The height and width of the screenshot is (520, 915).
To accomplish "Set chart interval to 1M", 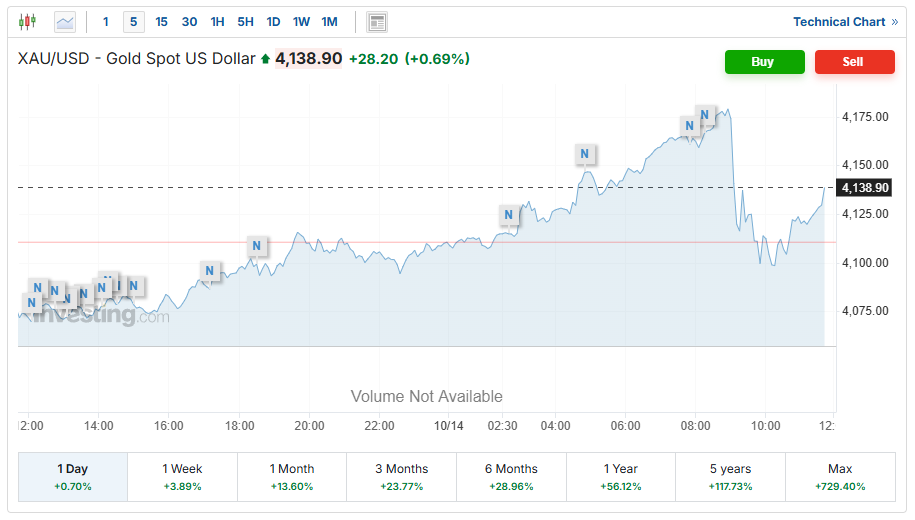I will (330, 21).
